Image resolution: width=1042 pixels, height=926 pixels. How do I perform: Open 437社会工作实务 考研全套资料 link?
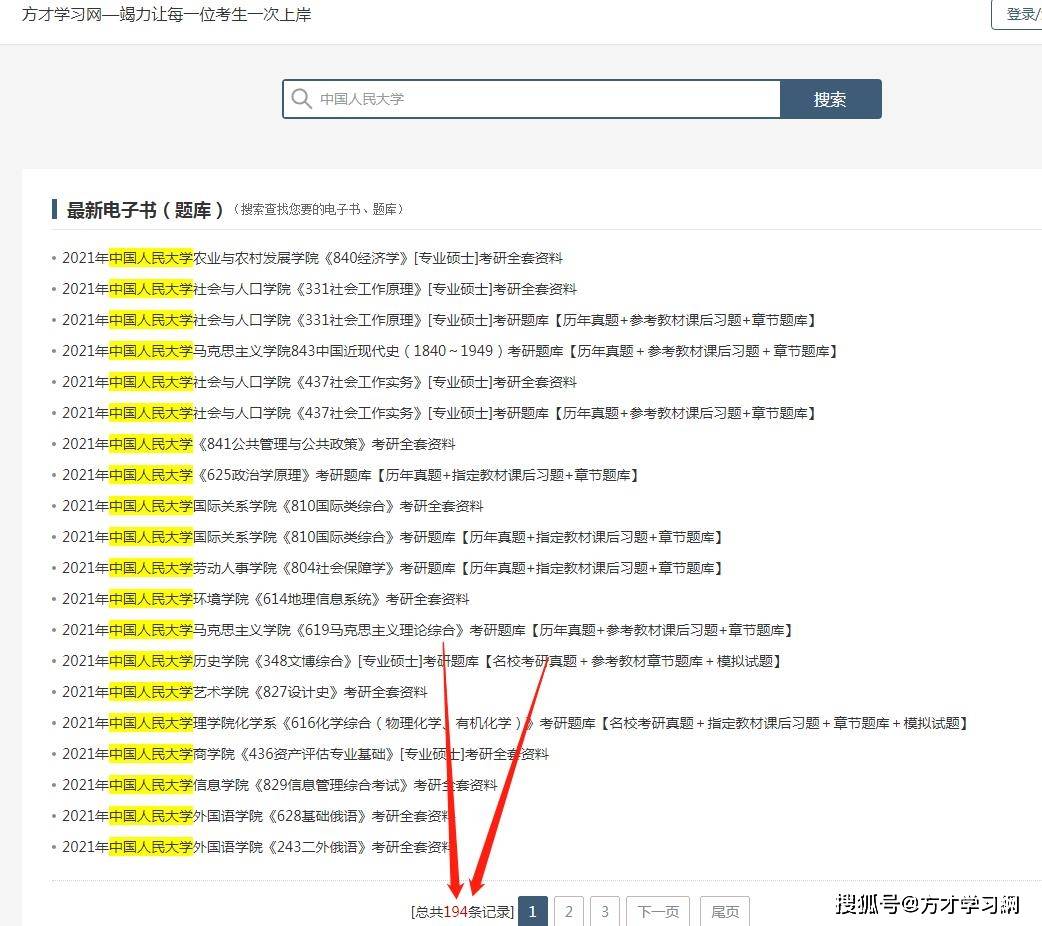(319, 382)
